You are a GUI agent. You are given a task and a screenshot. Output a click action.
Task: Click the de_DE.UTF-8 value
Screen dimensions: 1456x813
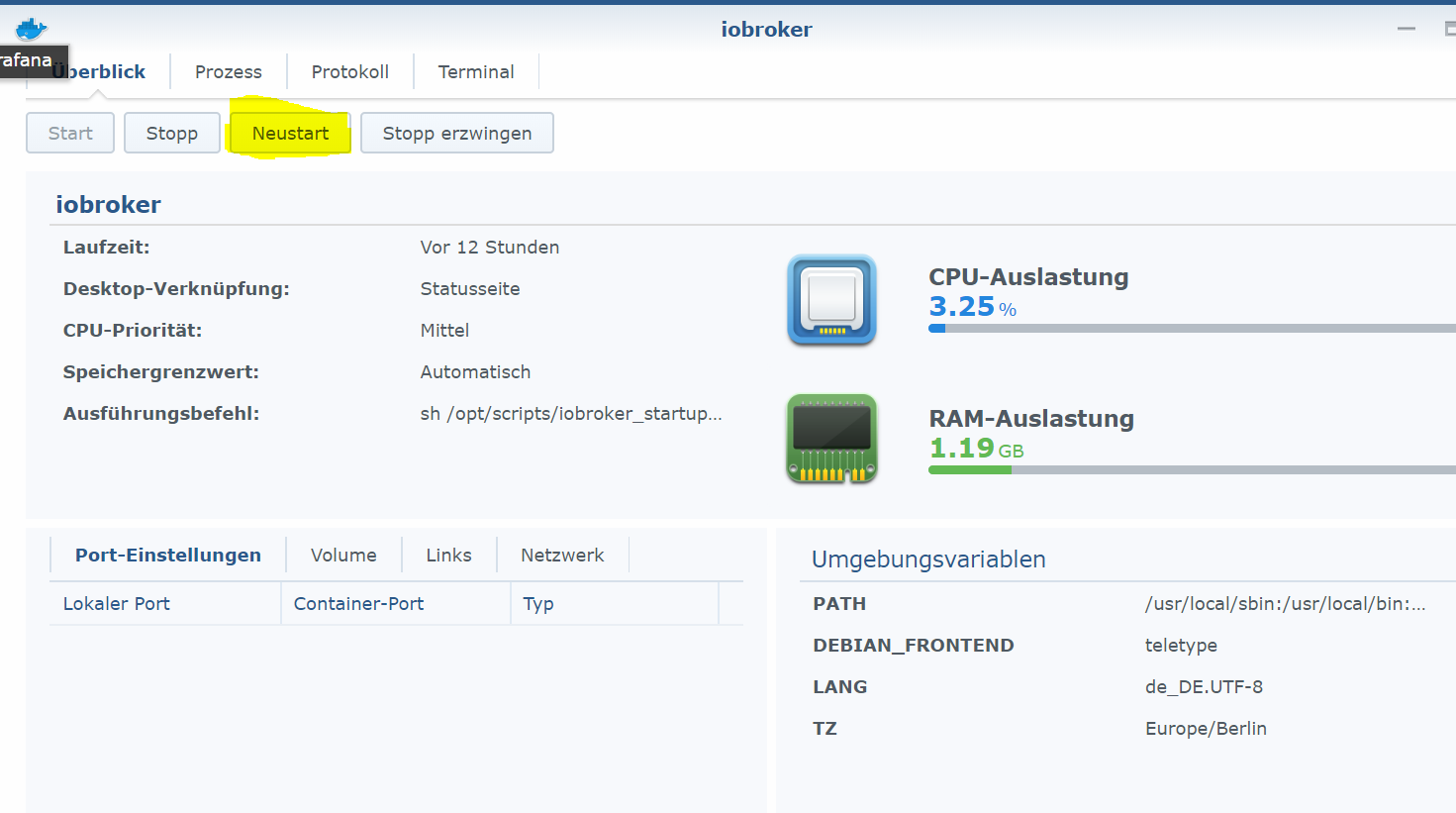pos(1204,687)
